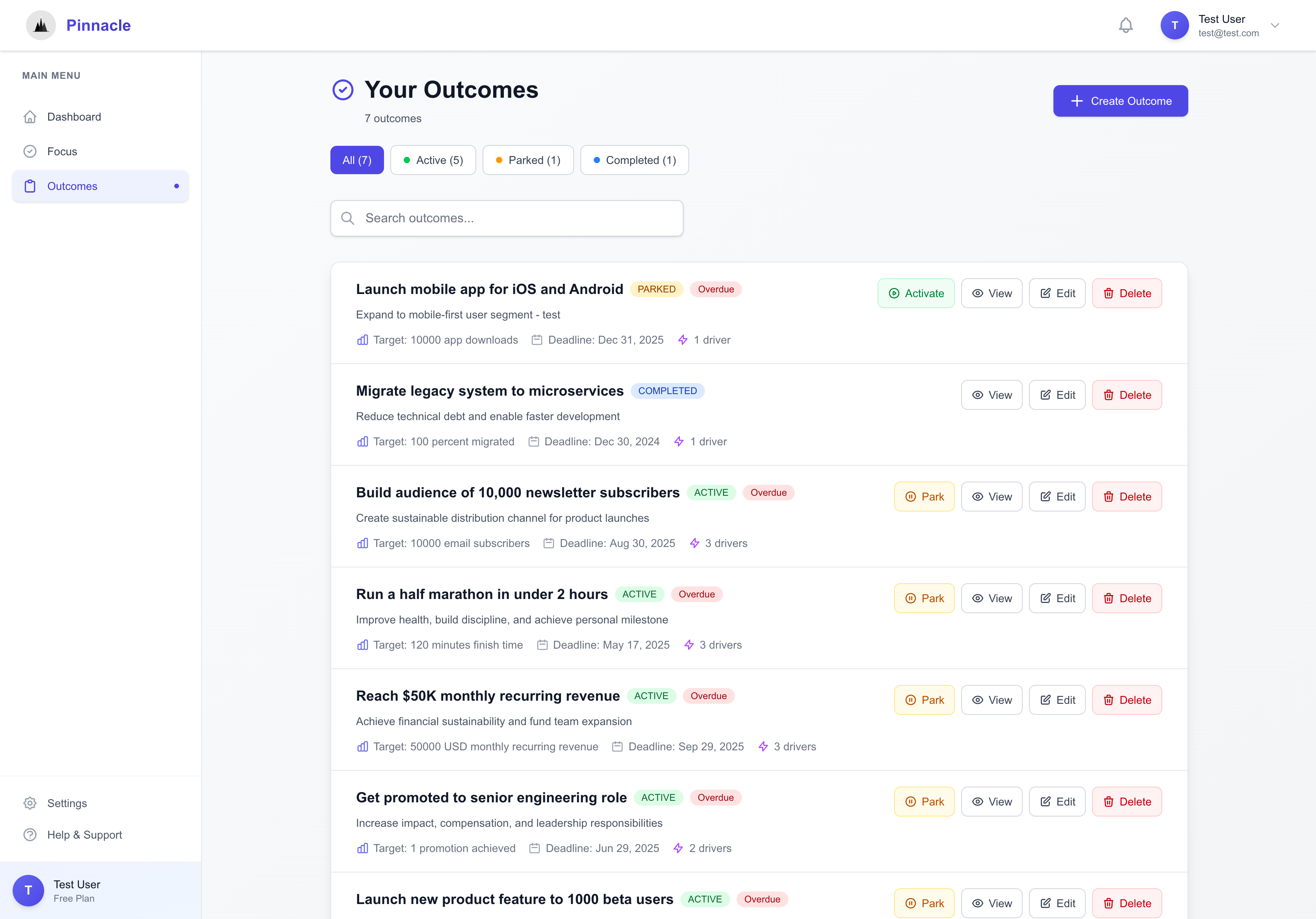Screen dimensions: 1316x919
Task: Open the Settings gear icon
Action: pyautogui.click(x=30, y=803)
